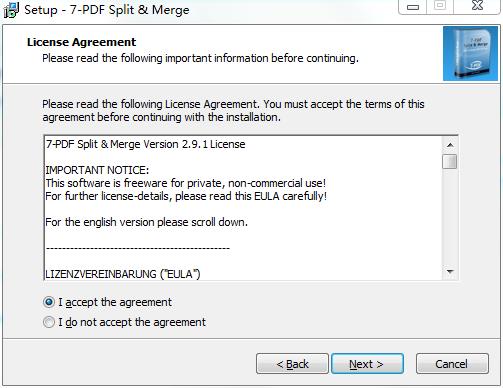This screenshot has height=388, width=503.
Task: Click the 'IMPORTANT NOTICE:' line in the license text
Action: coord(97,170)
